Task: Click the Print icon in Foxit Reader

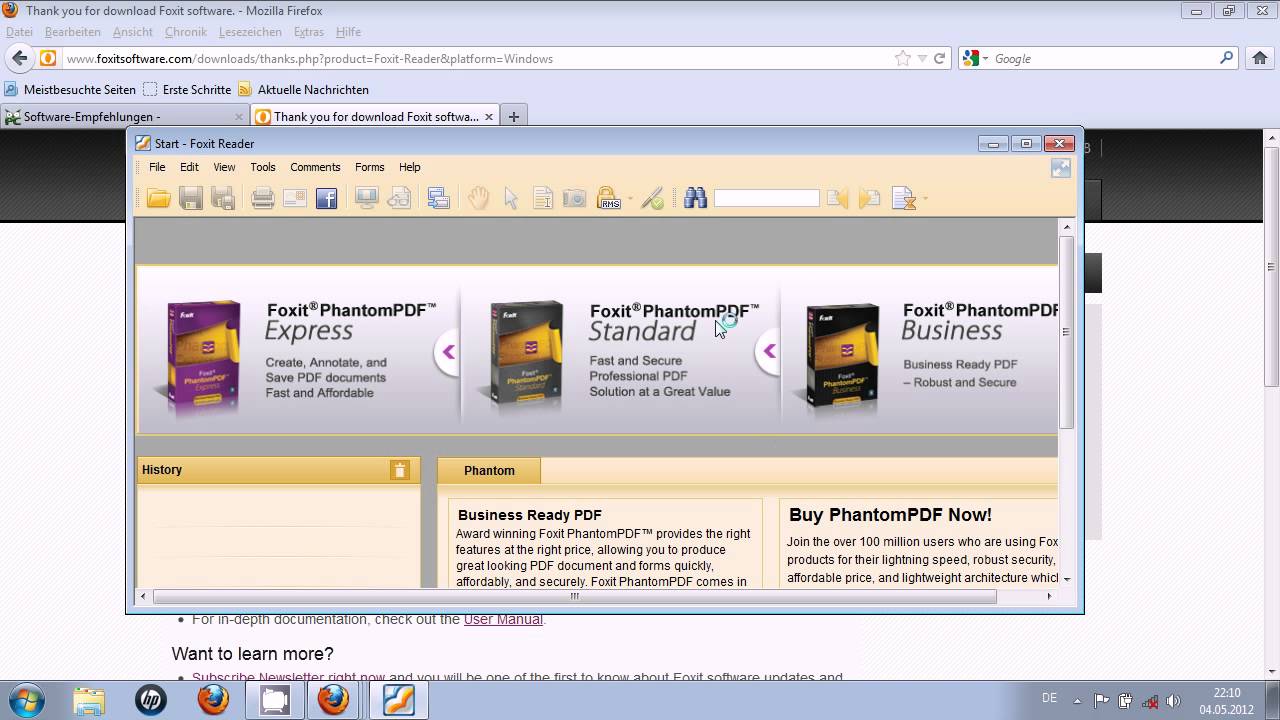Action: (x=263, y=198)
